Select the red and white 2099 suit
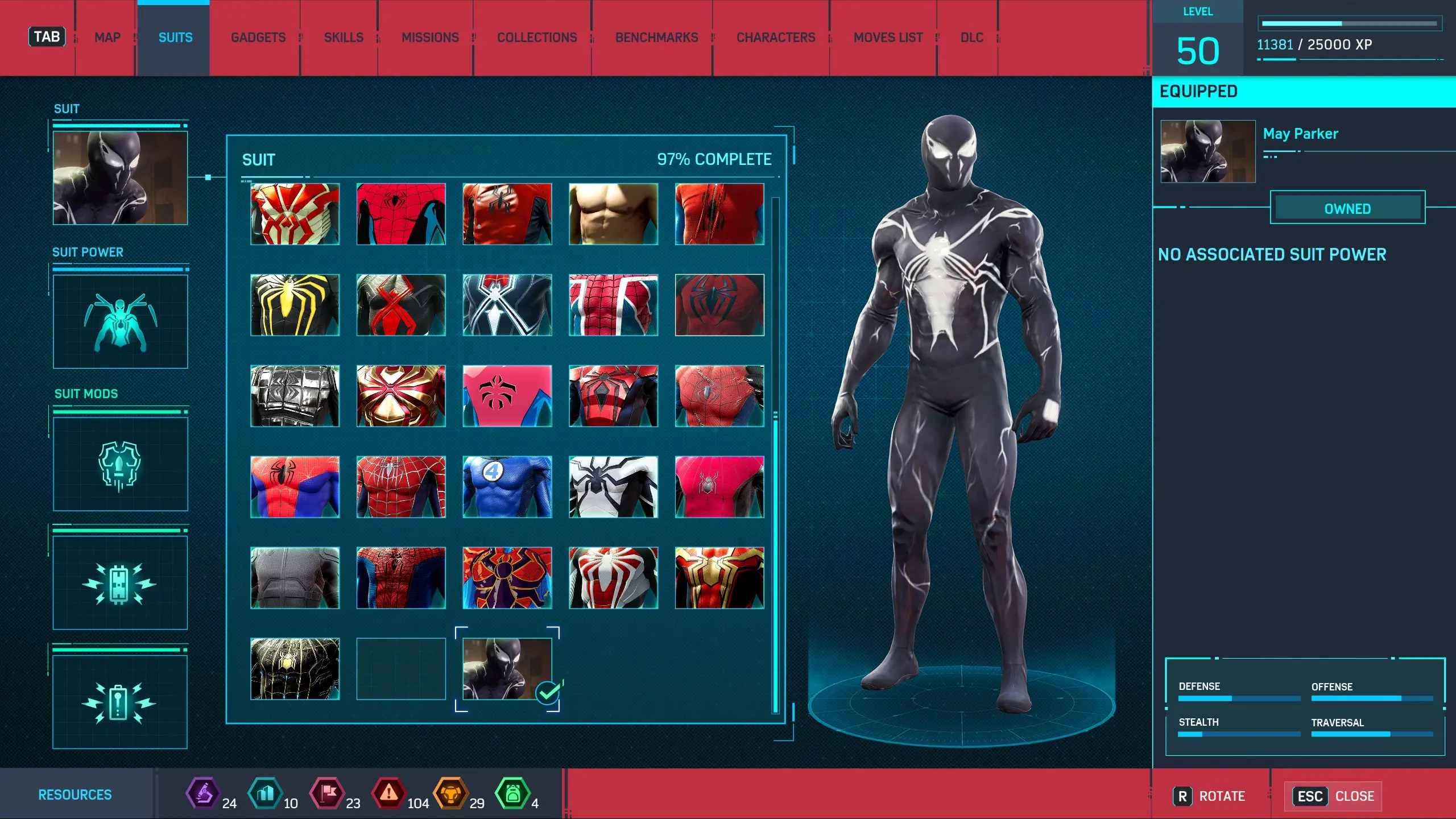The height and width of the screenshot is (819, 1456). 295,214
